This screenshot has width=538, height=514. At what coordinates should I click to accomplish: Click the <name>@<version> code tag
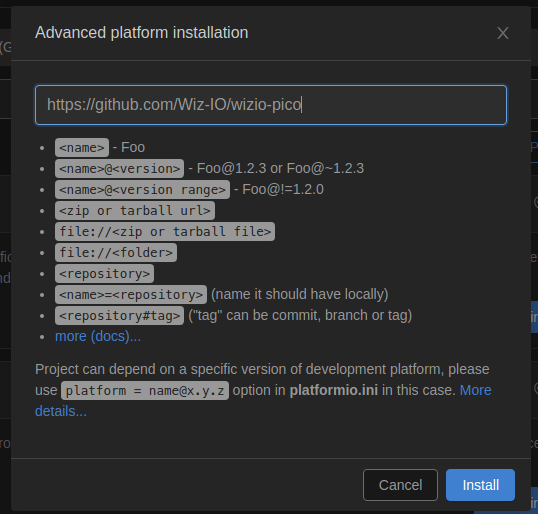(x=119, y=168)
